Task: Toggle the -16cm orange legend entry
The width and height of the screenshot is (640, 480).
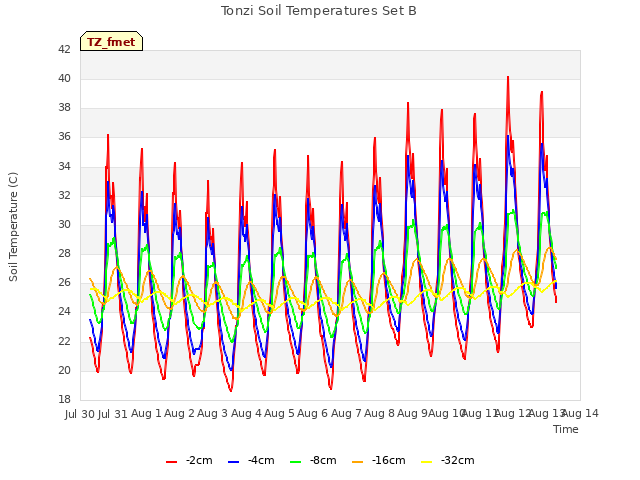Action: coord(378,460)
